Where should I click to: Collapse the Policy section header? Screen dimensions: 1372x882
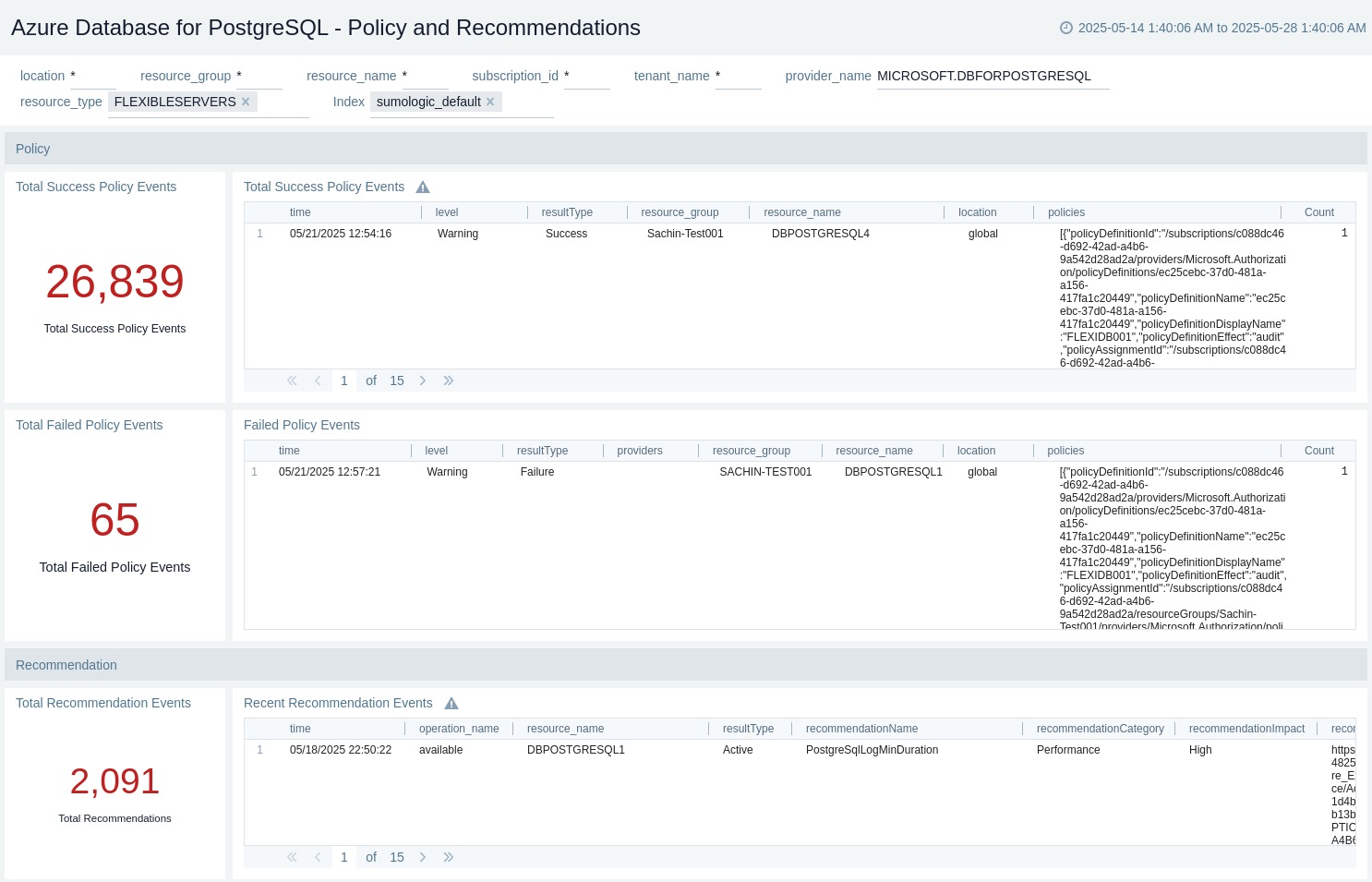686,149
